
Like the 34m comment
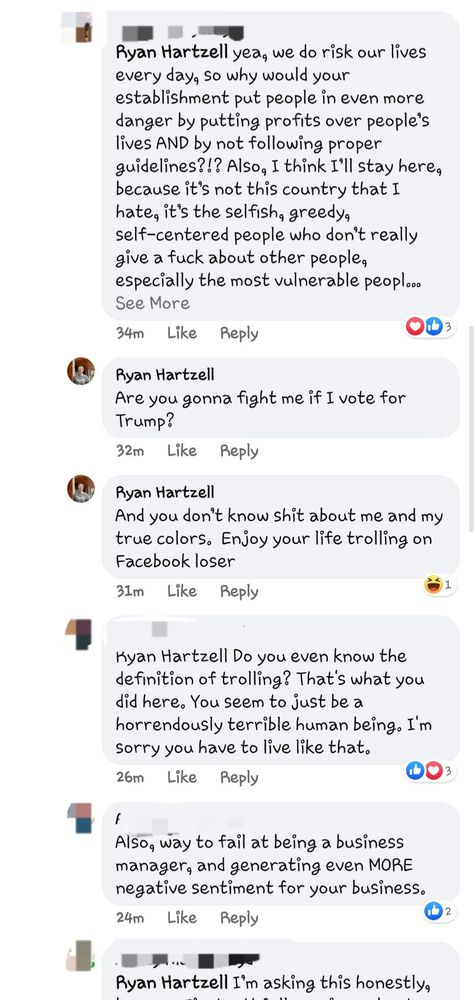[182, 333]
